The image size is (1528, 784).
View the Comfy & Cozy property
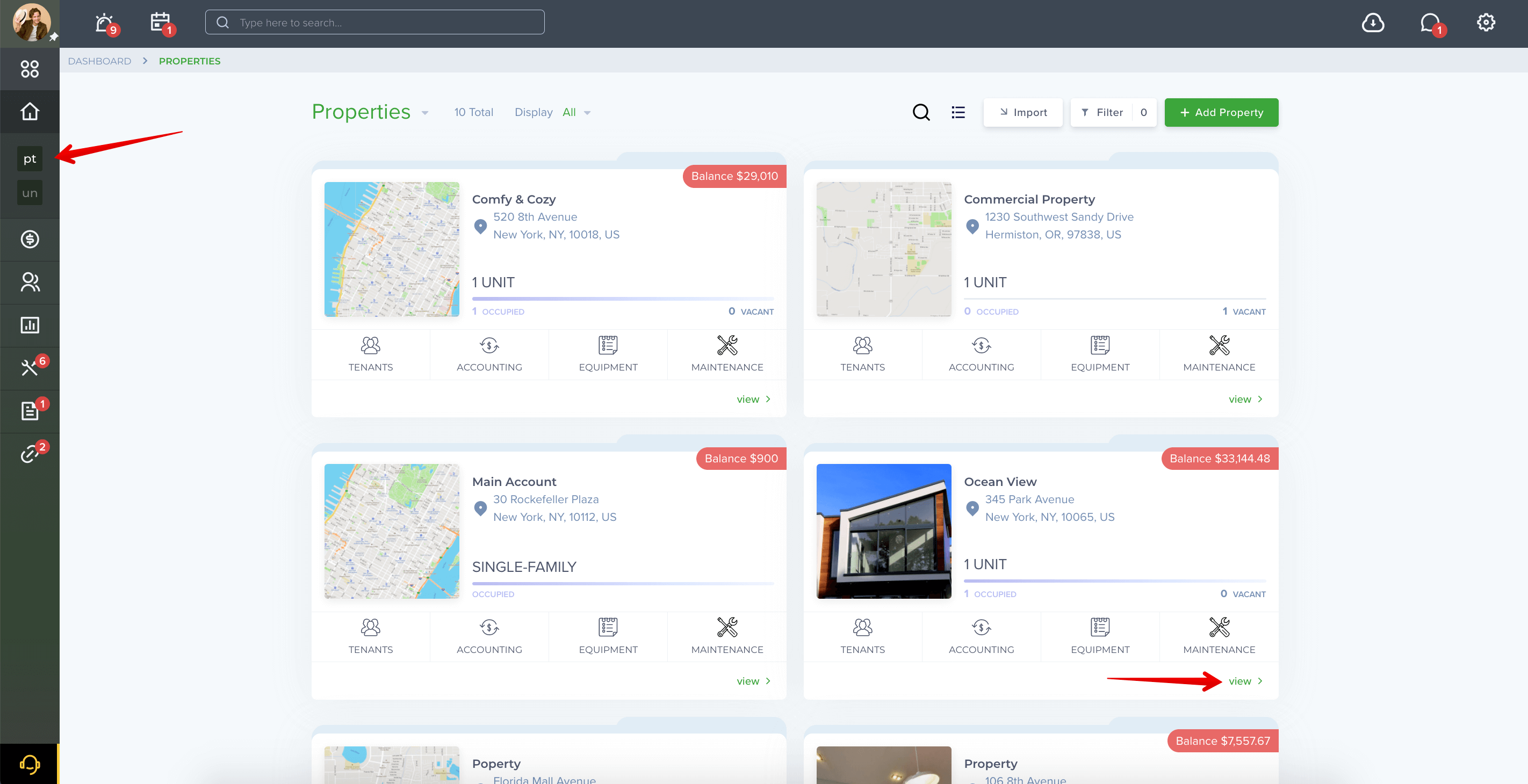[x=753, y=399]
